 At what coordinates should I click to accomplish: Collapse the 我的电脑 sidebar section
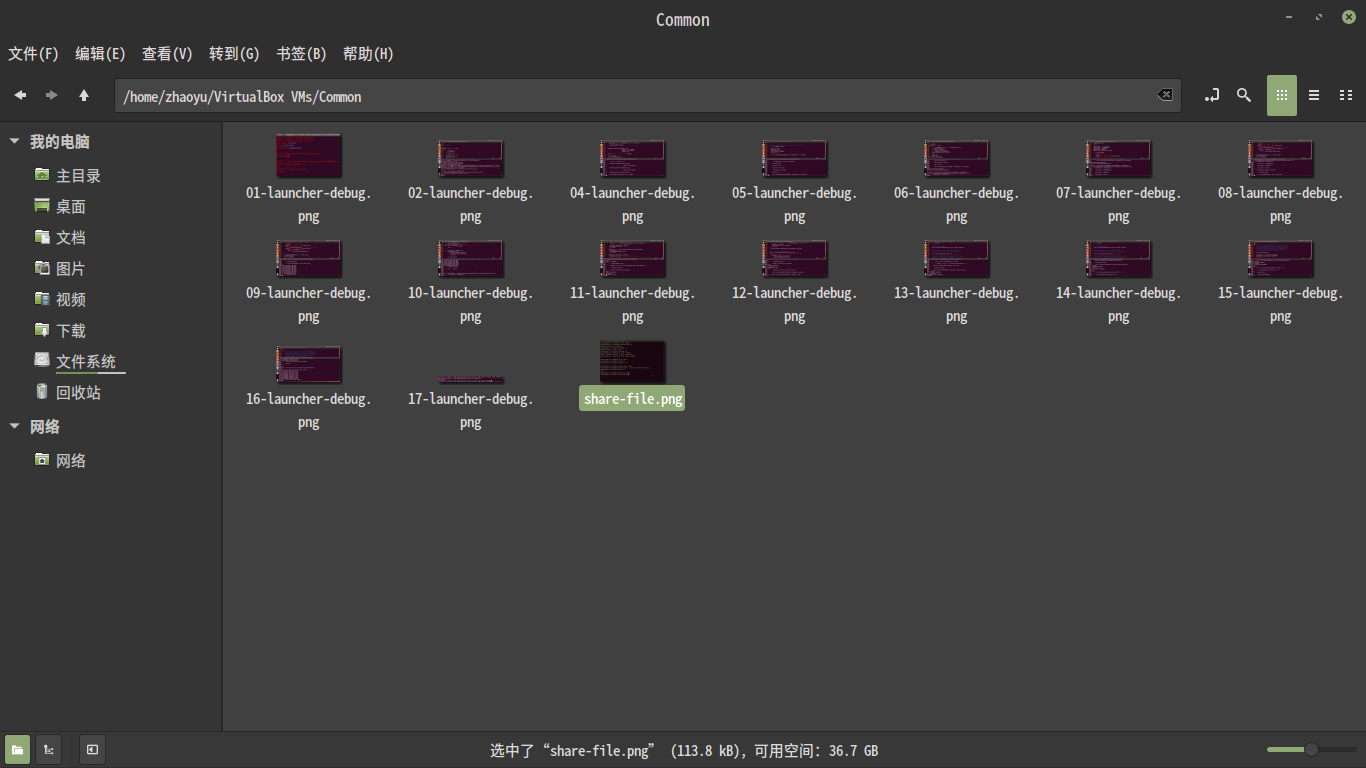click(15, 142)
